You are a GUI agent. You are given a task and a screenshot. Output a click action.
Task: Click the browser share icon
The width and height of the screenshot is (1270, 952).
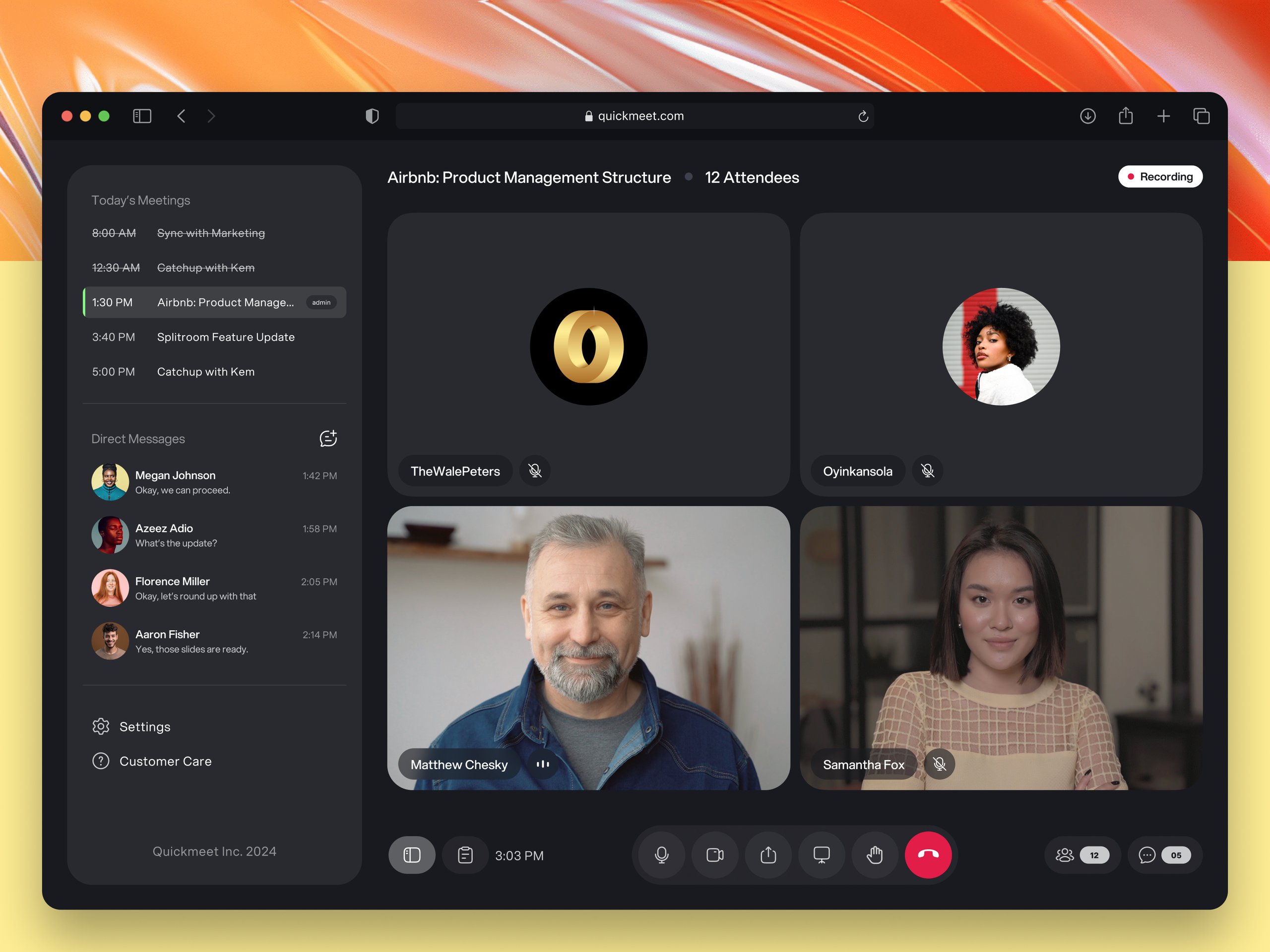[x=1125, y=116]
